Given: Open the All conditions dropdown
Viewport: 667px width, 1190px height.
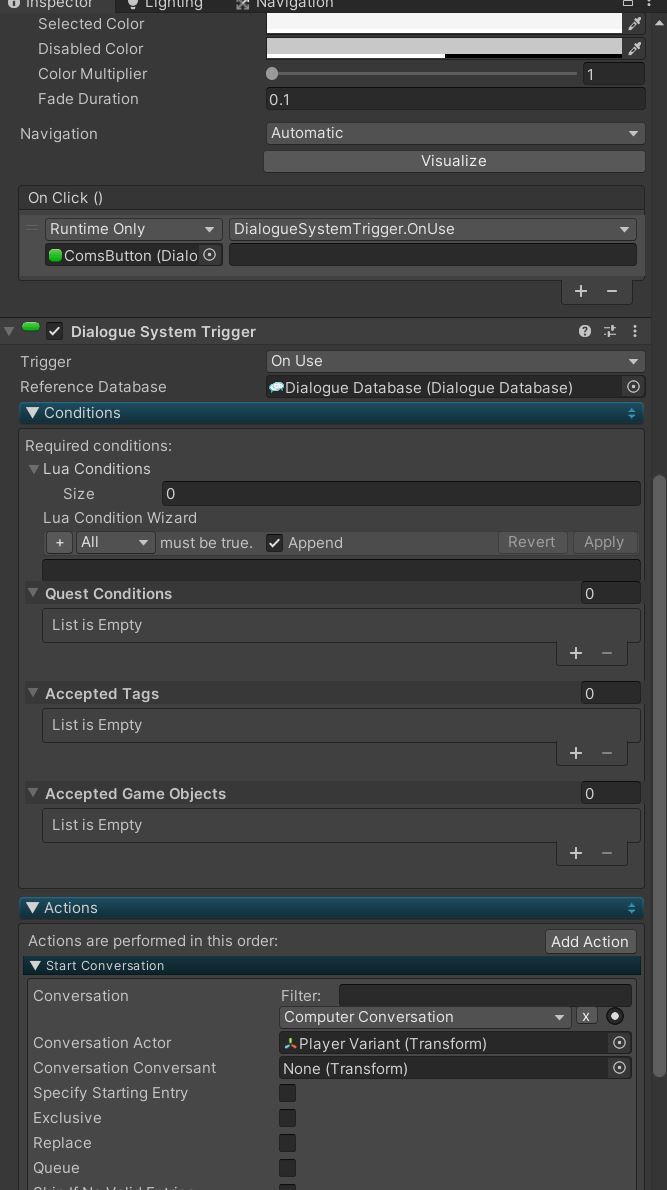Looking at the screenshot, I should tap(116, 543).
